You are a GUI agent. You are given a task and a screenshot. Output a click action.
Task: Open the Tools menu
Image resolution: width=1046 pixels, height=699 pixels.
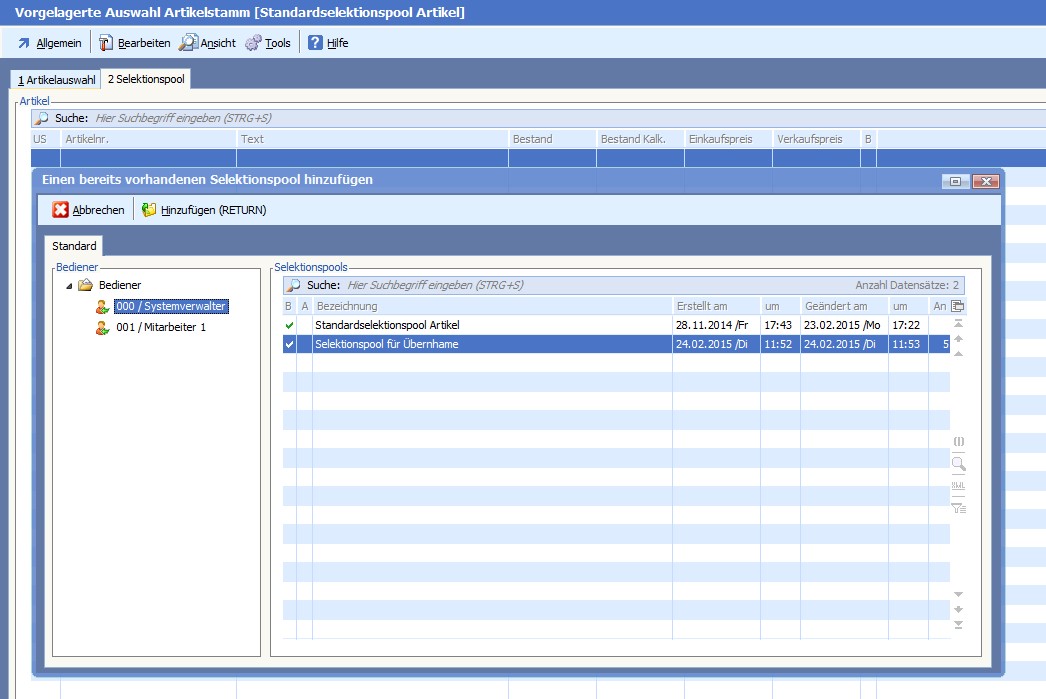tap(268, 43)
